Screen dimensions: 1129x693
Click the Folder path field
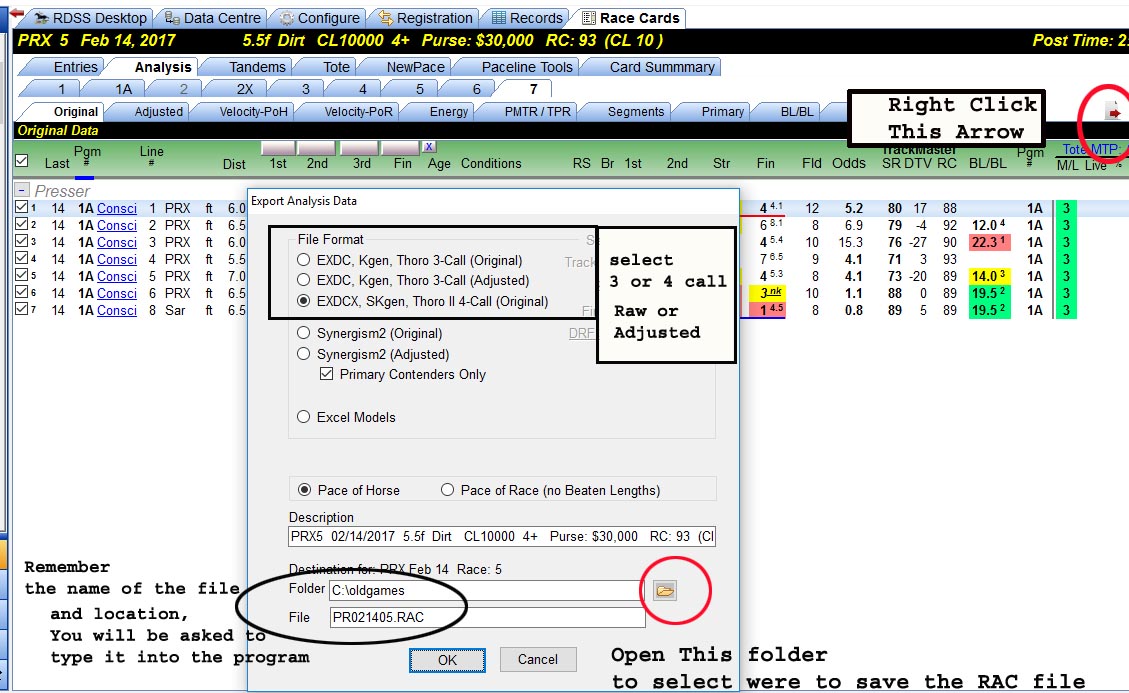484,591
